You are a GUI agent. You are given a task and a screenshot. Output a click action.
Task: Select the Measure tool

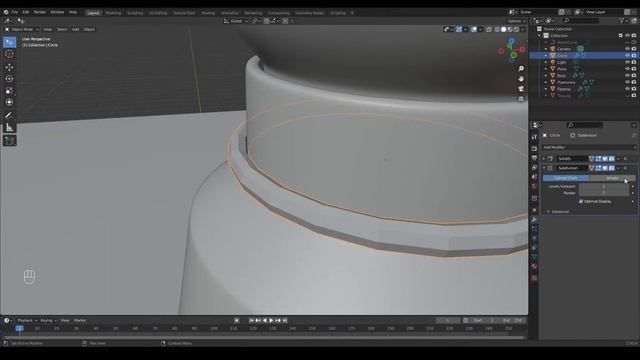tap(9, 127)
